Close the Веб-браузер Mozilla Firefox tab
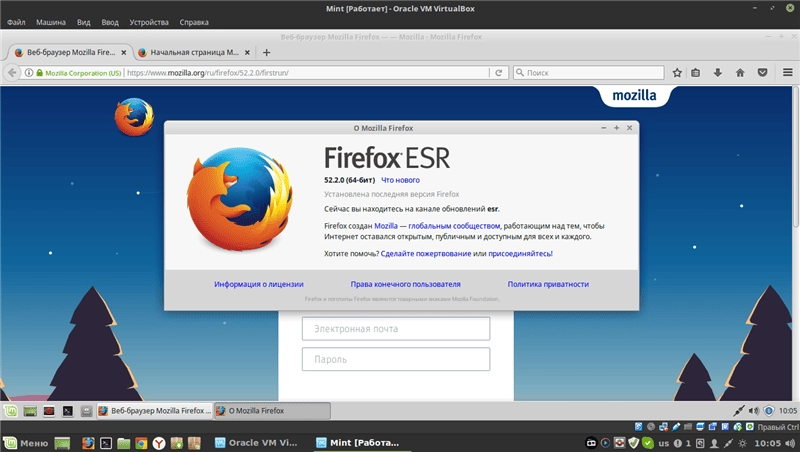Image resolution: width=800 pixels, height=452 pixels. (123, 52)
